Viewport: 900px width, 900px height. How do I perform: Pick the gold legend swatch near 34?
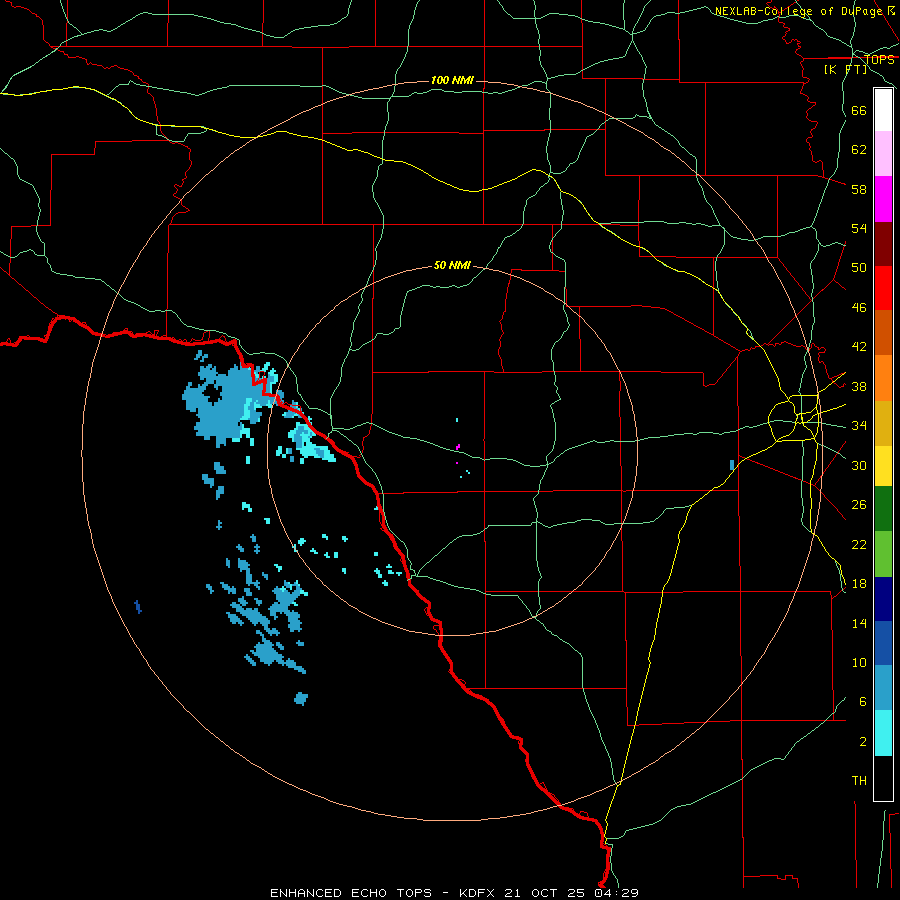883,424
